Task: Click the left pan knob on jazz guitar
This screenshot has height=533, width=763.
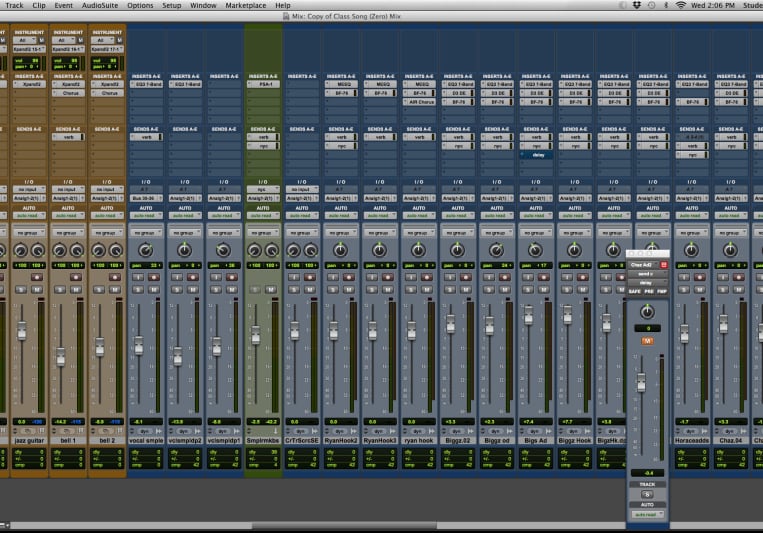Action: pos(20,251)
